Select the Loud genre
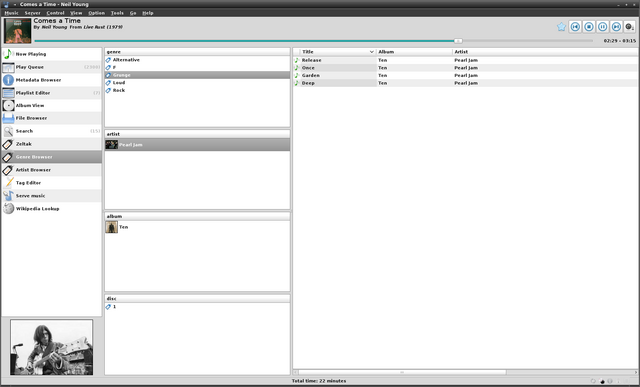Screen dimensions: 640x387 (x=197, y=82)
